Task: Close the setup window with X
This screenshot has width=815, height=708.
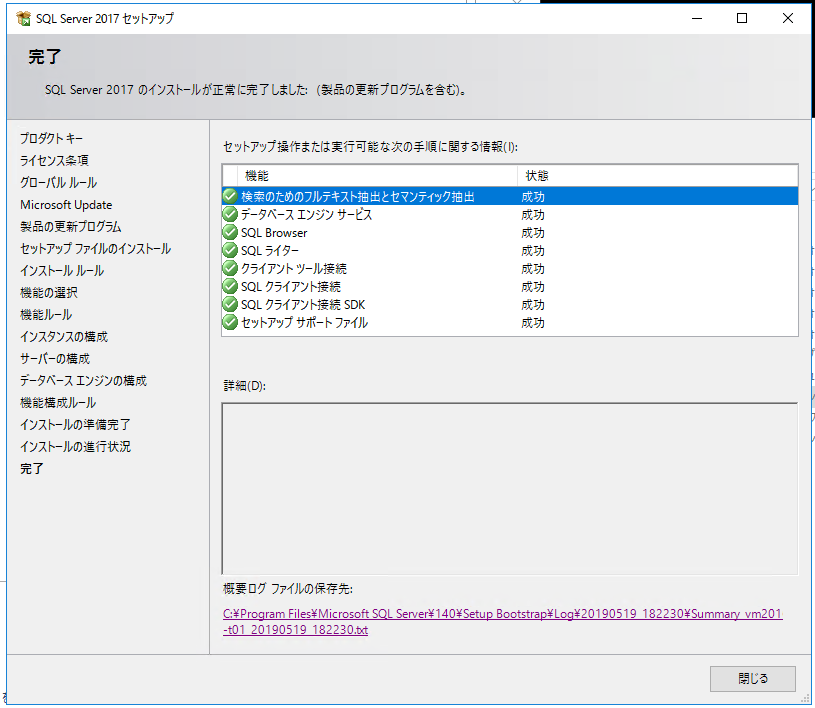Action: pyautogui.click(x=787, y=18)
